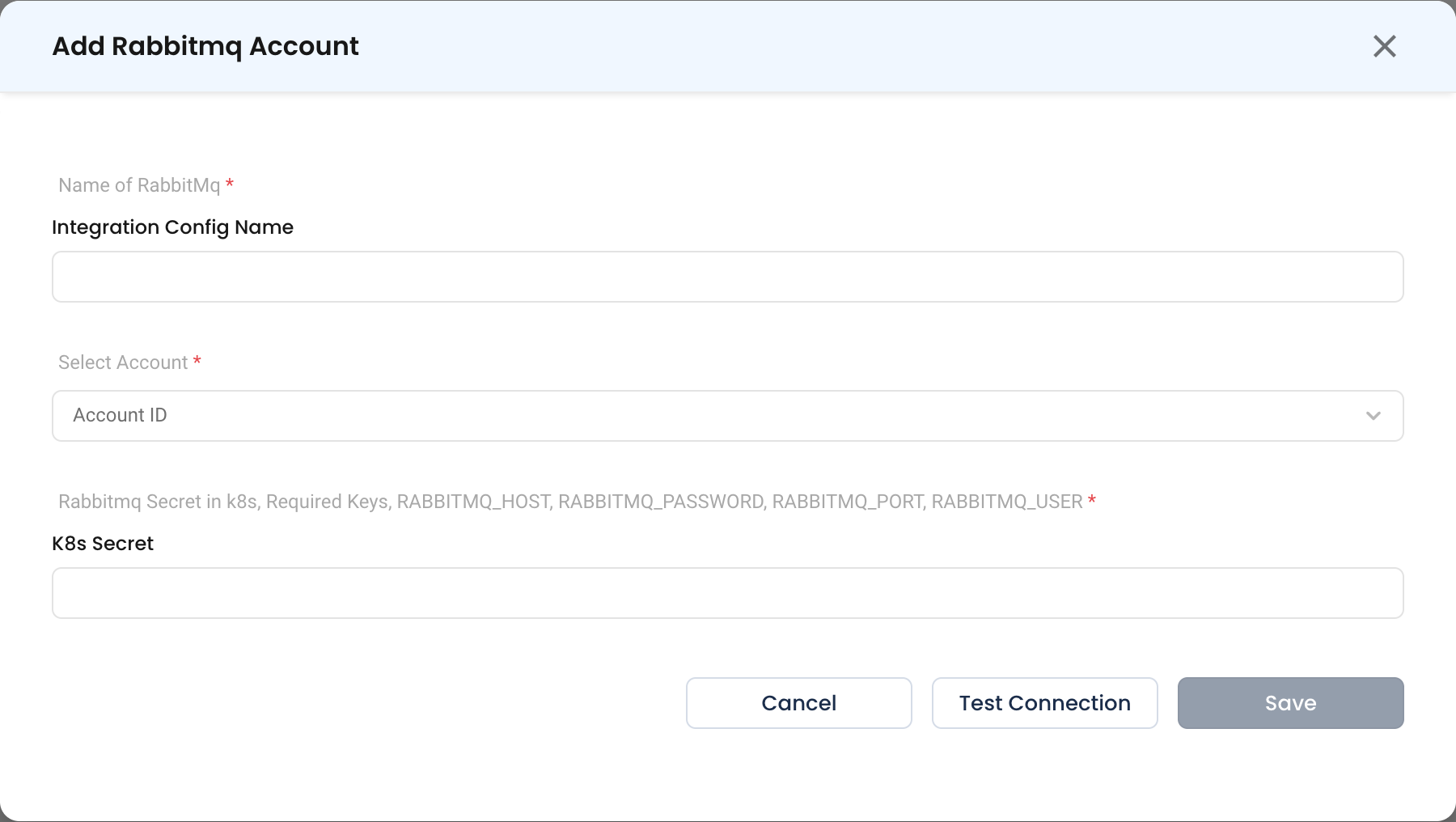Click the 'Add Rabbitmq Account' dialog title

click(x=205, y=46)
